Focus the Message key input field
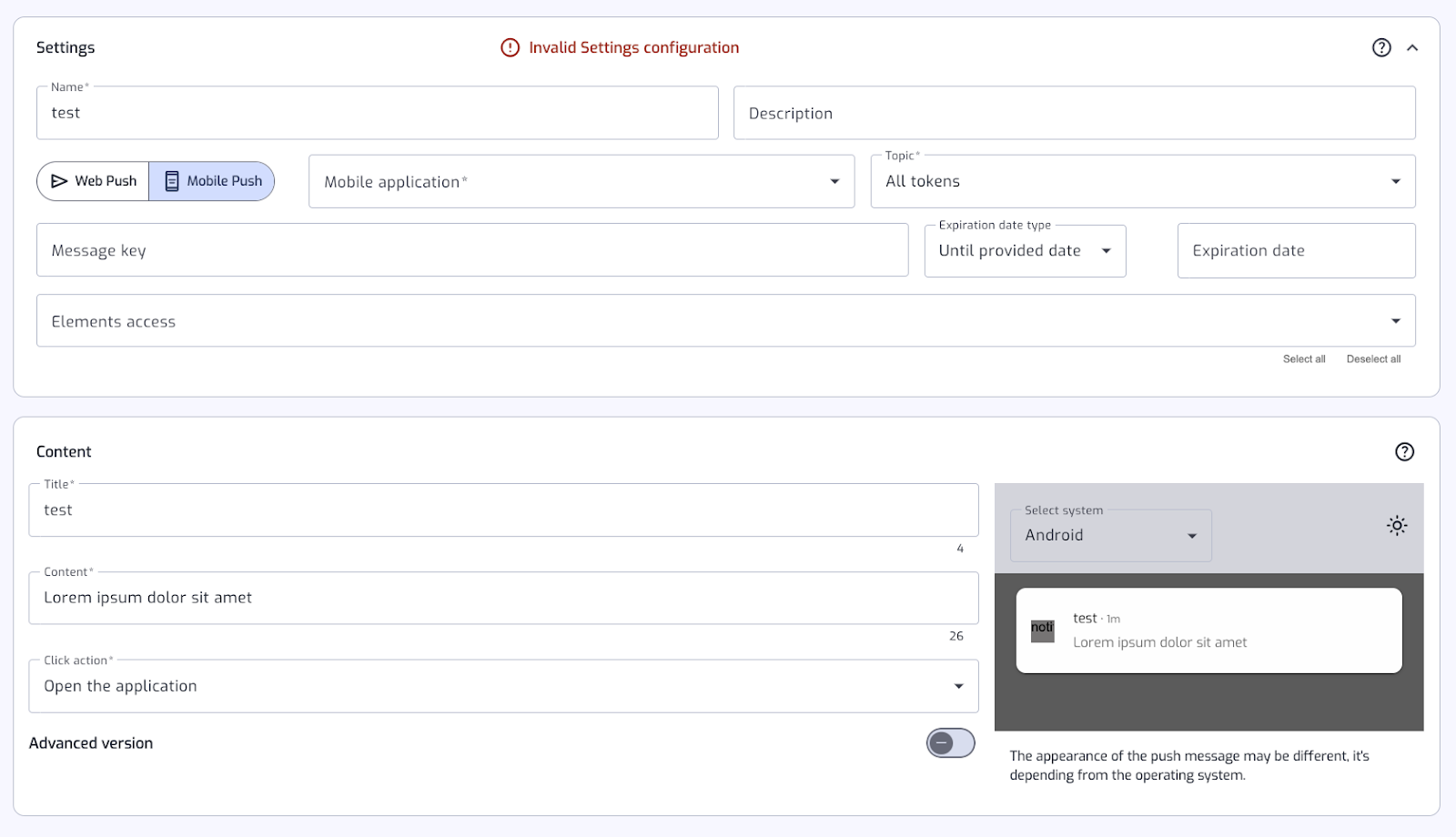The width and height of the screenshot is (1456, 837). pyautogui.click(x=471, y=250)
